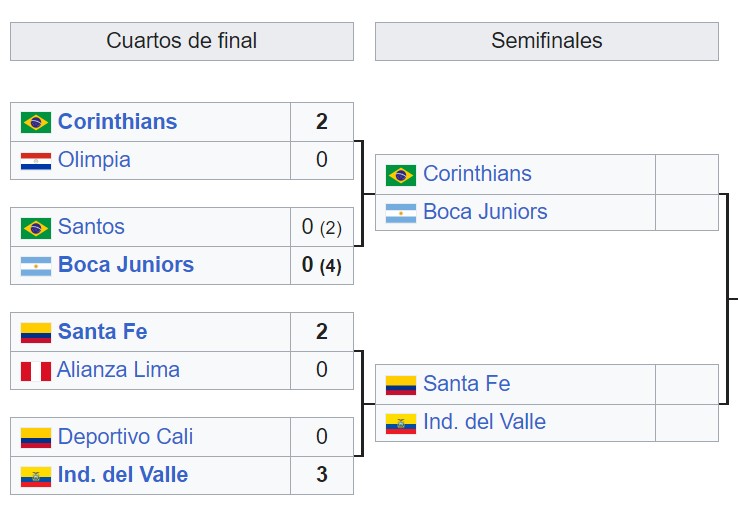
Task: Click Ecuador flag beside bold Ind. del Valle
Action: click(36, 476)
